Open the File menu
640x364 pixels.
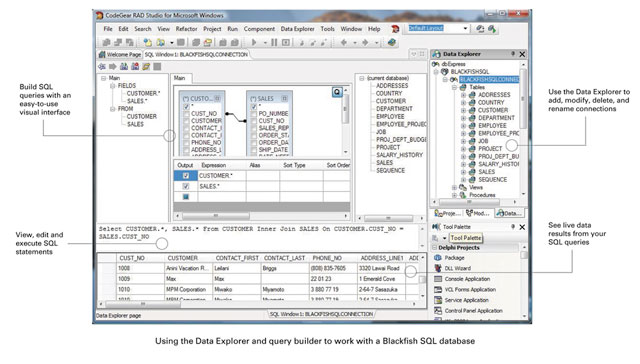(108, 29)
